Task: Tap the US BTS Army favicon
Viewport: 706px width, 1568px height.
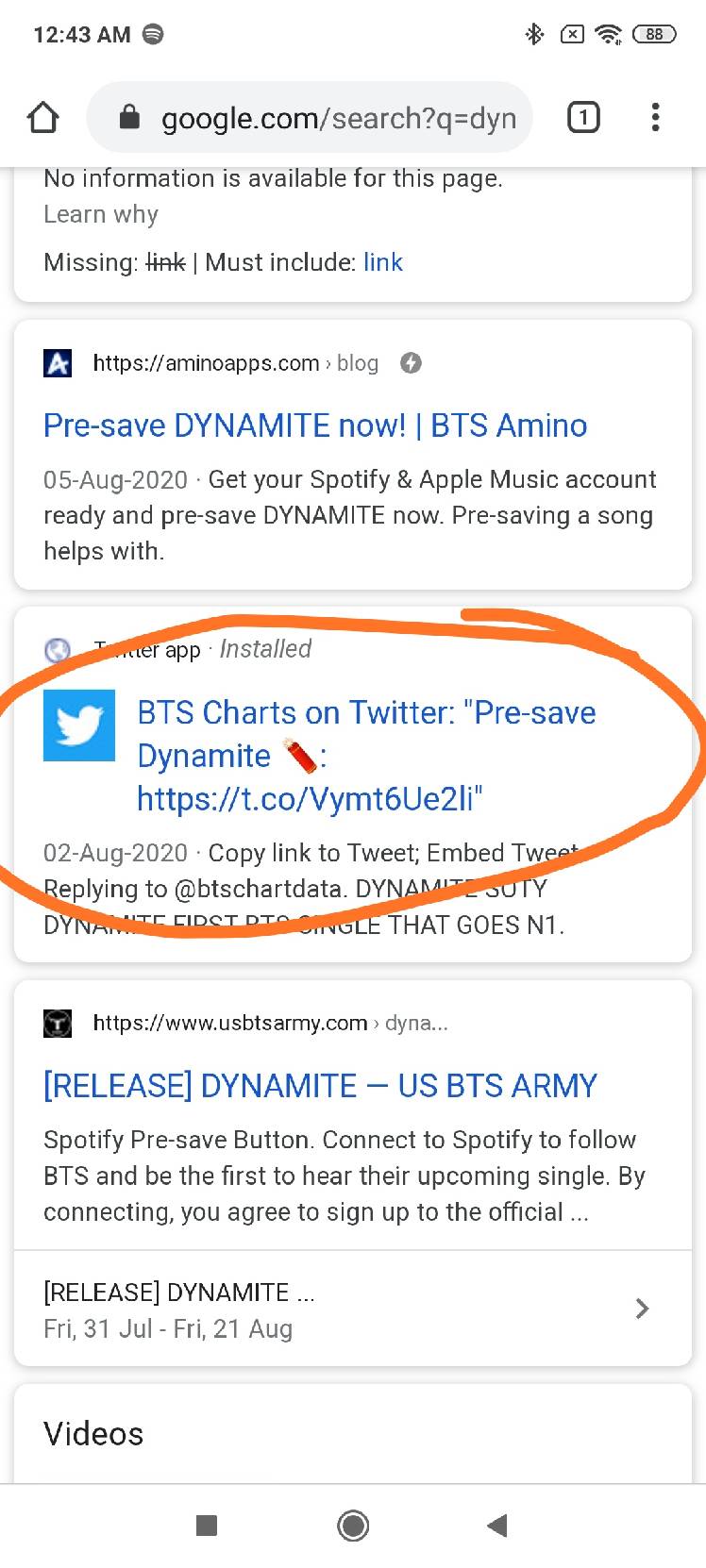Action: tap(58, 1023)
